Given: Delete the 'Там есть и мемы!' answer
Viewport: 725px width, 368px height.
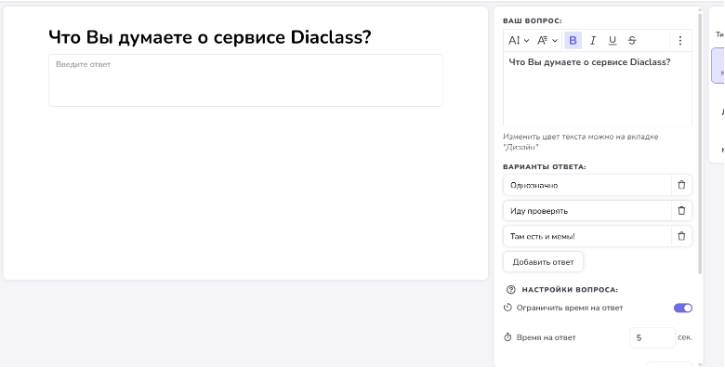Looking at the screenshot, I should pos(682,236).
